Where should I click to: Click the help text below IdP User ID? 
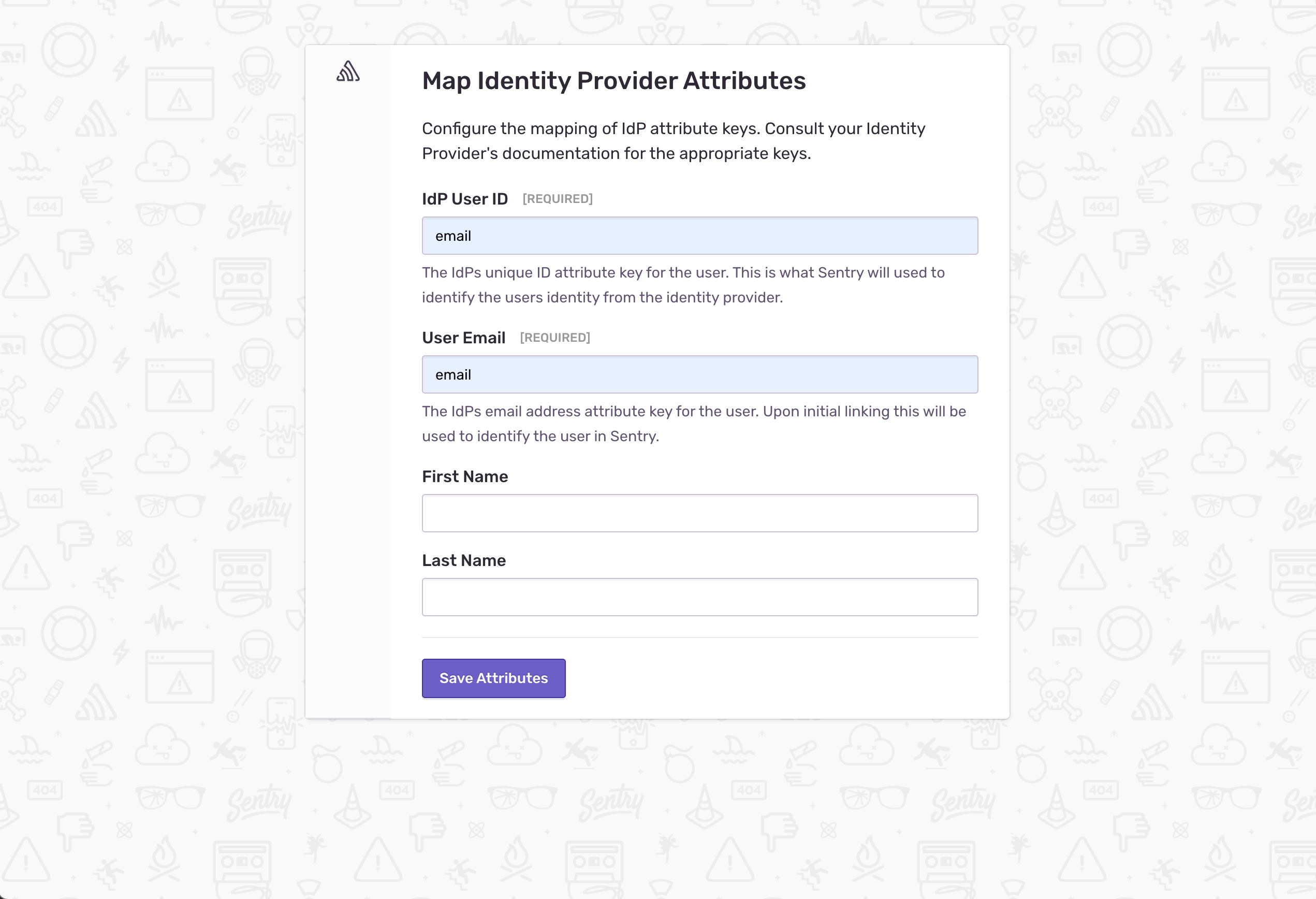pyautogui.click(x=683, y=285)
